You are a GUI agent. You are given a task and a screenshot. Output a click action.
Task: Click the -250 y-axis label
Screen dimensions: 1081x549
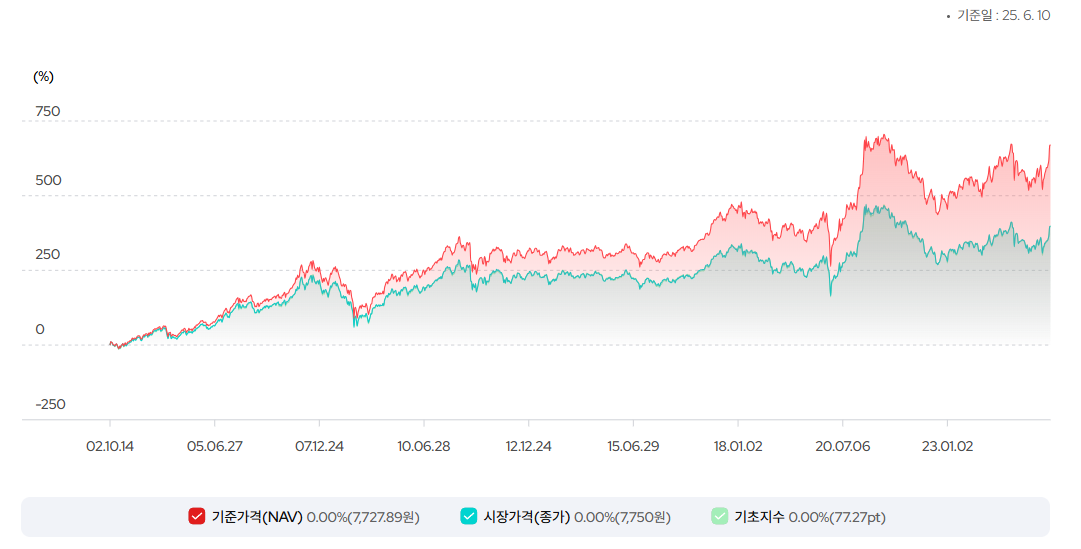coord(50,404)
